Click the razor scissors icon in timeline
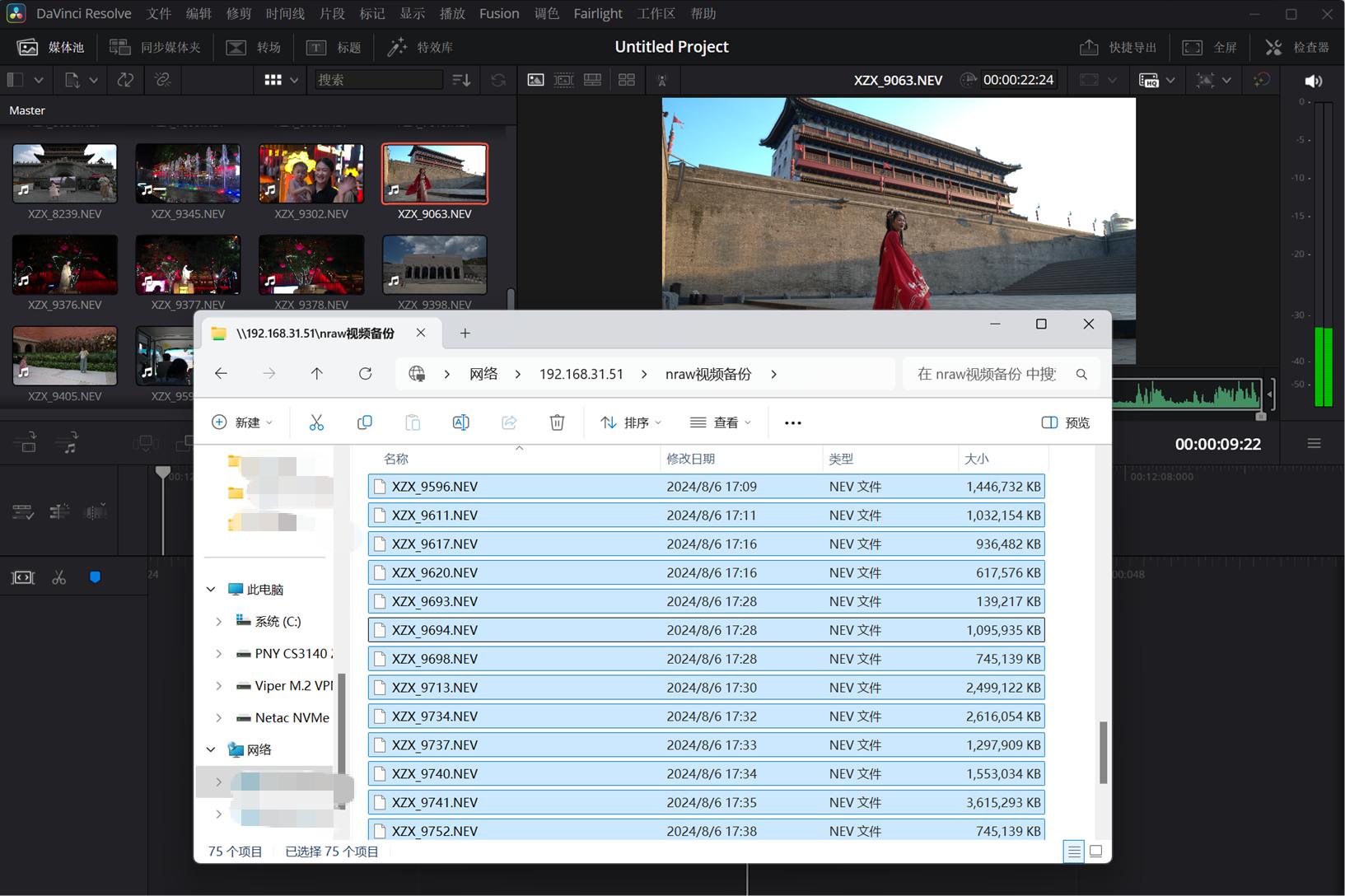Viewport: 1345px width, 896px height. coord(58,577)
